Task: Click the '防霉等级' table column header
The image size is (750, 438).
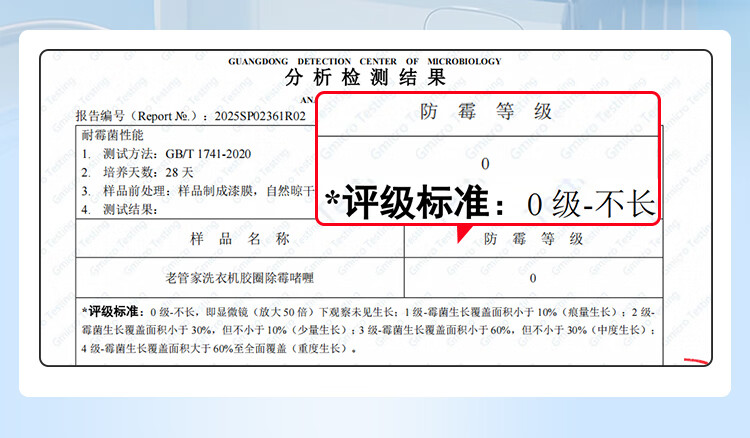Action: point(533,239)
